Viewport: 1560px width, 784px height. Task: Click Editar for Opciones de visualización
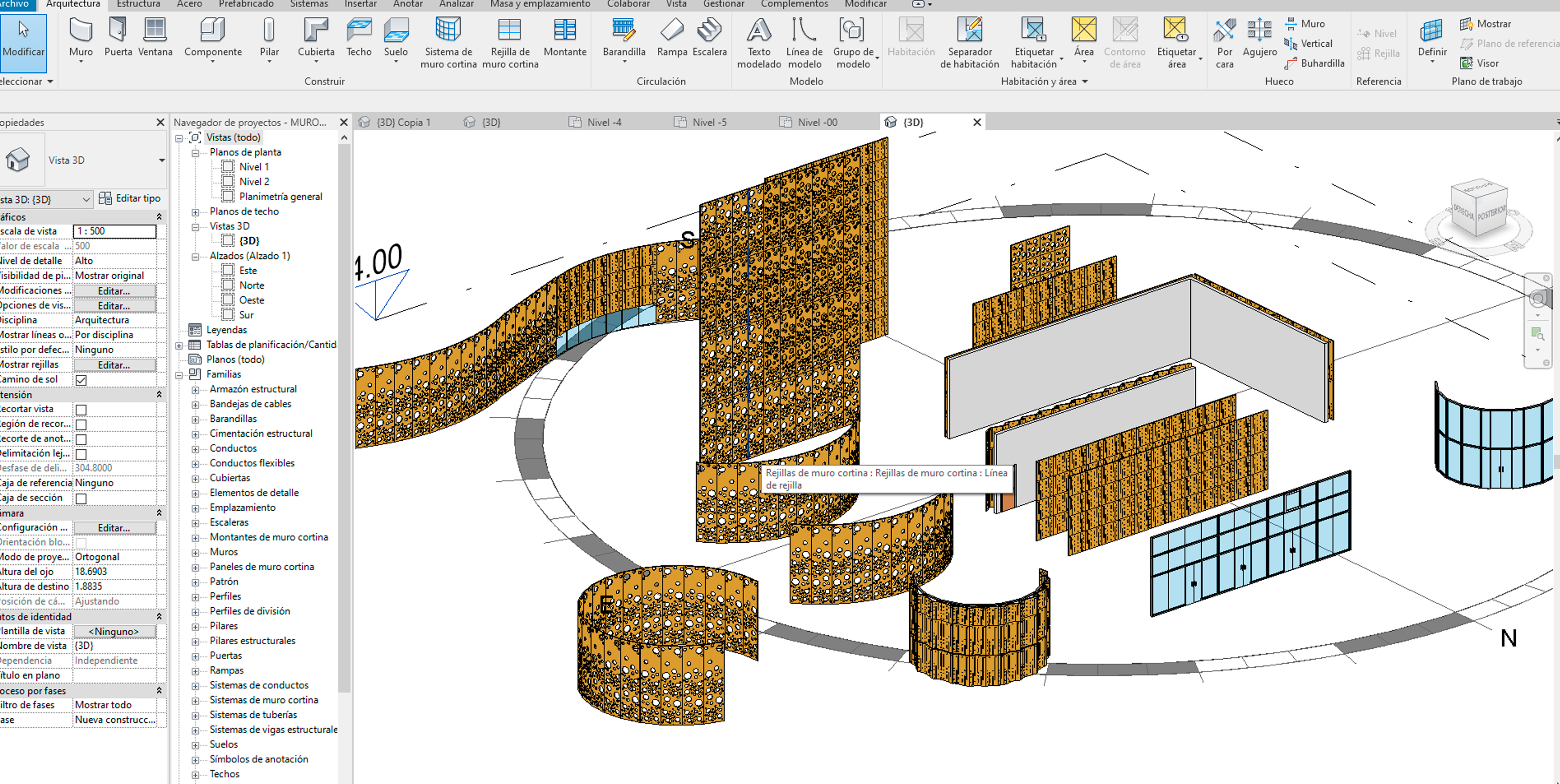[114, 306]
